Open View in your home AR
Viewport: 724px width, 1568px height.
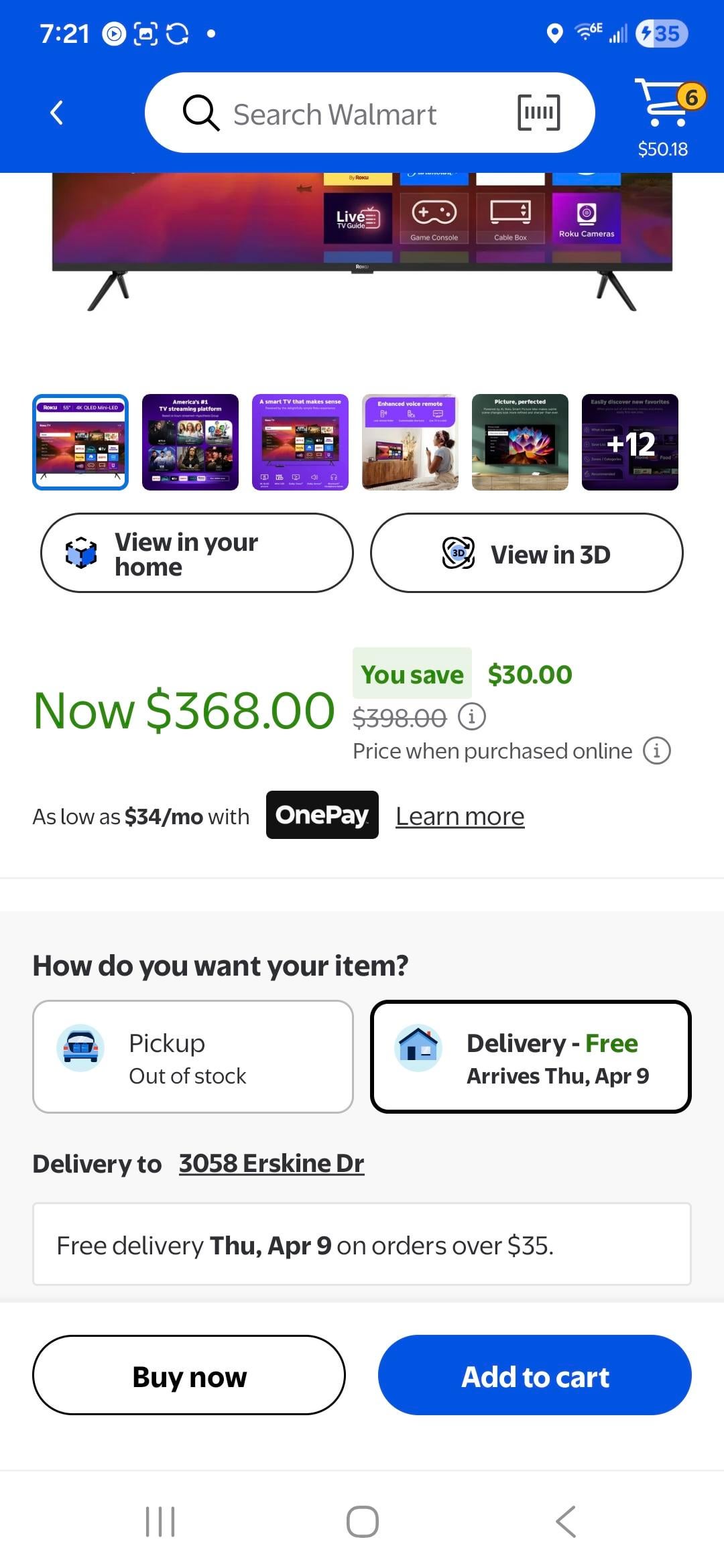196,553
